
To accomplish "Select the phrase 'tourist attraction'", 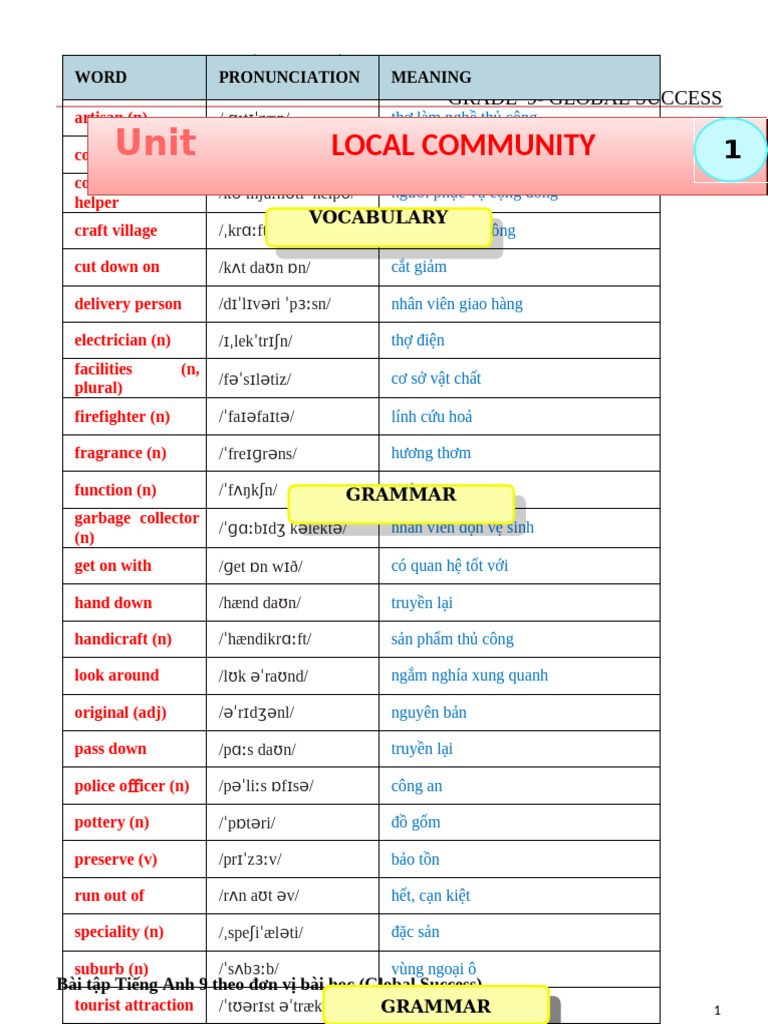I will [134, 1006].
